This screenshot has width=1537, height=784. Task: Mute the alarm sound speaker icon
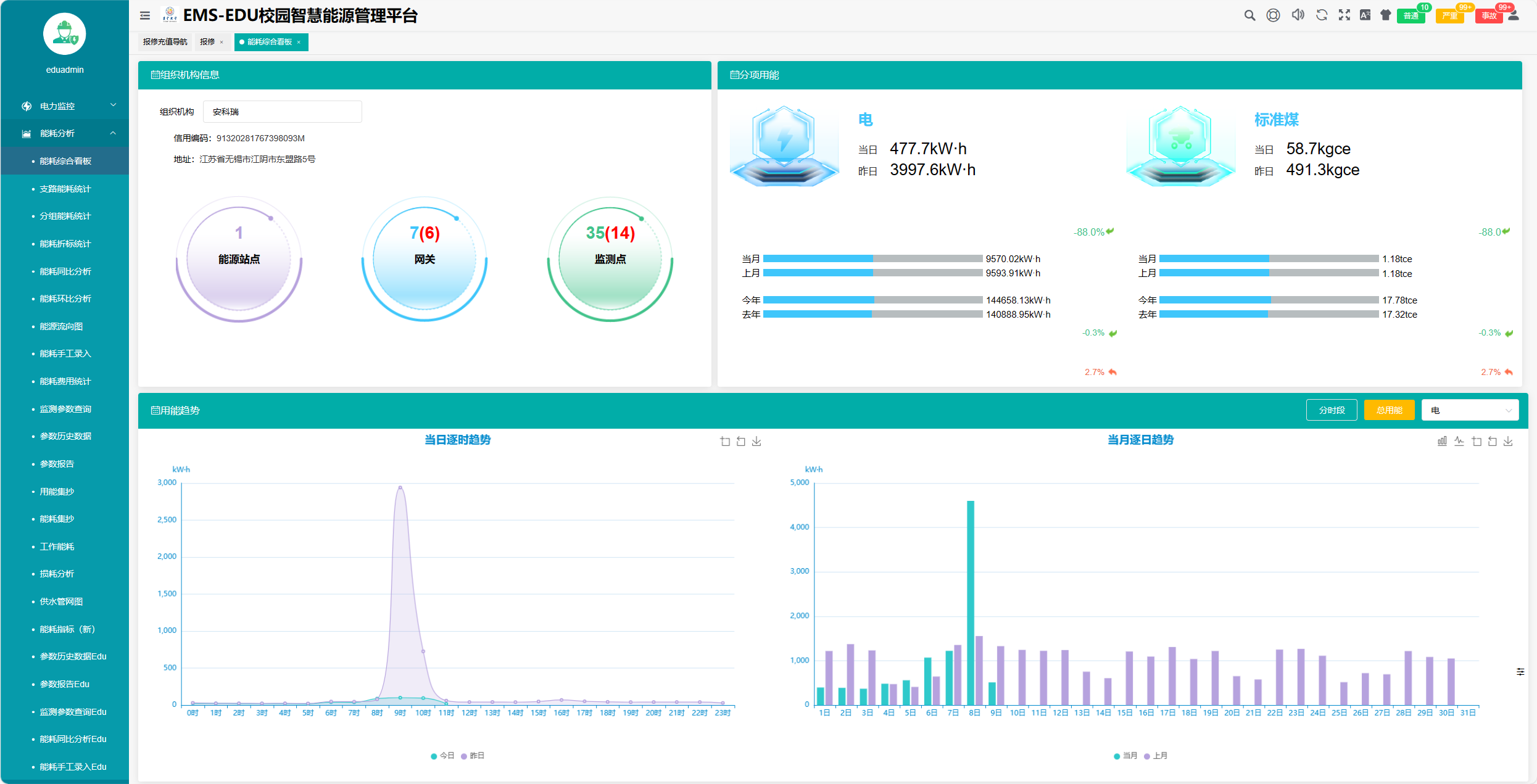click(x=1298, y=15)
